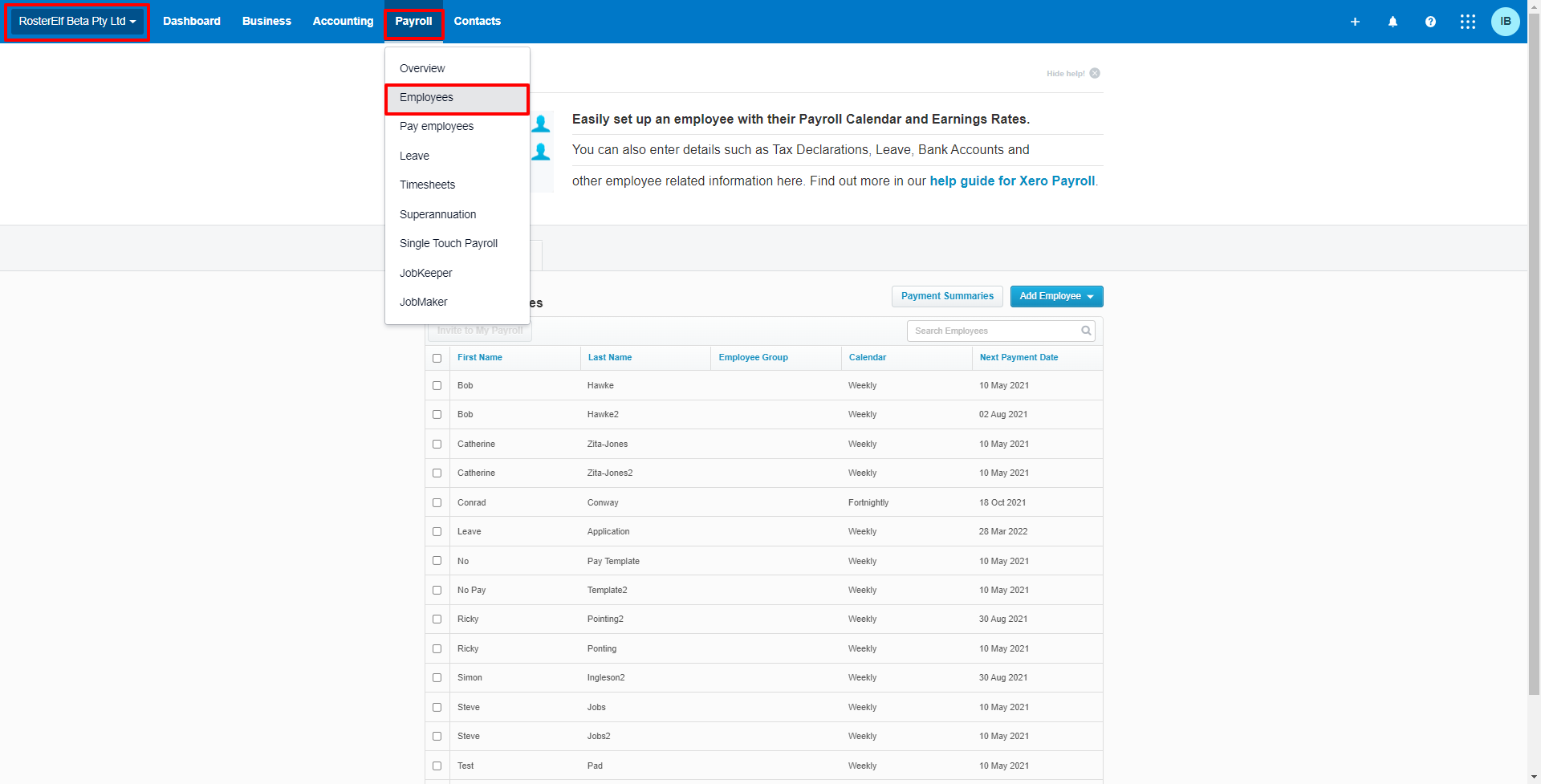Tick the checkbox for Conrad Conway
1541x784 pixels.
tap(437, 502)
